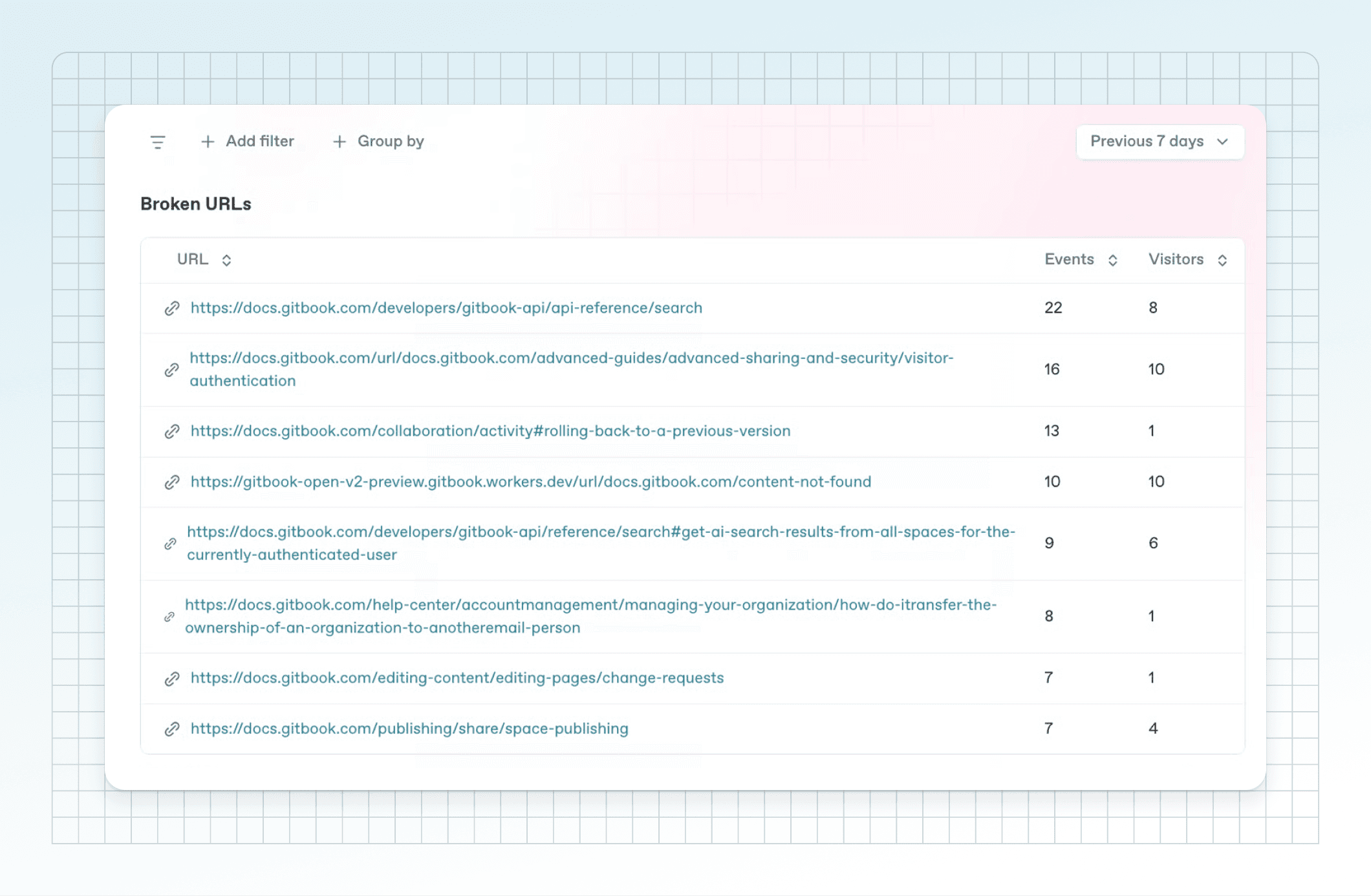Open the how-do-itransfer-the-ownership URL link
This screenshot has width=1371, height=896.
590,616
